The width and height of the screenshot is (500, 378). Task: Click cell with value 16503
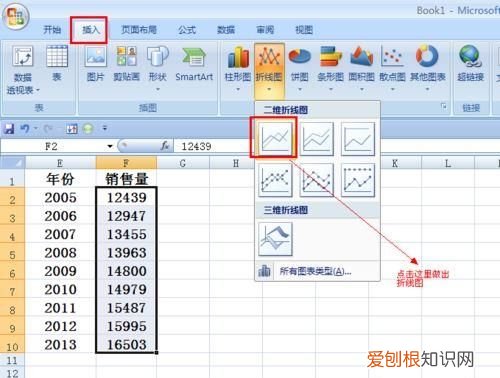126,344
